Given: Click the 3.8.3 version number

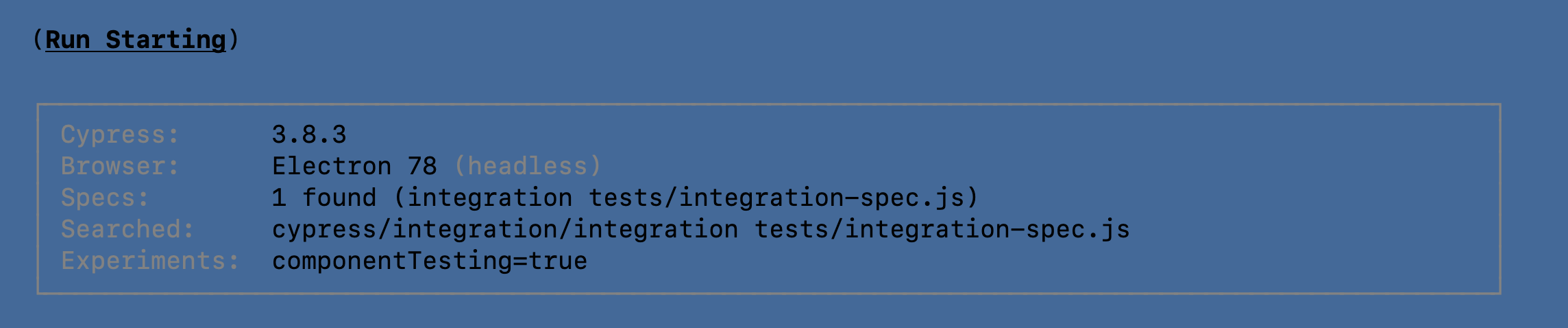Looking at the screenshot, I should (310, 134).
